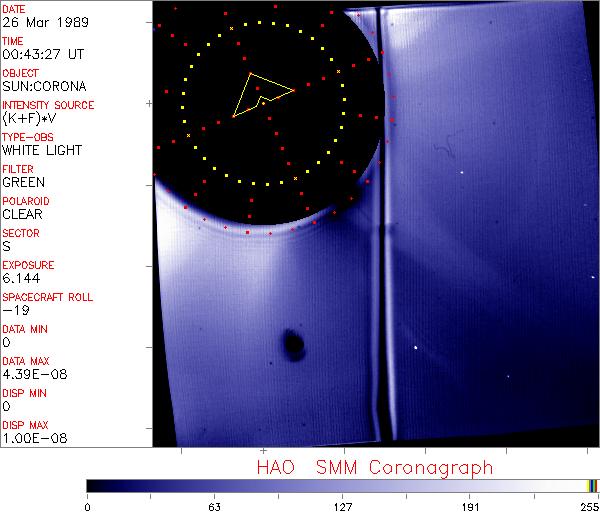
Task: Select the date value 26 Mar 1989
Action: tap(45, 22)
